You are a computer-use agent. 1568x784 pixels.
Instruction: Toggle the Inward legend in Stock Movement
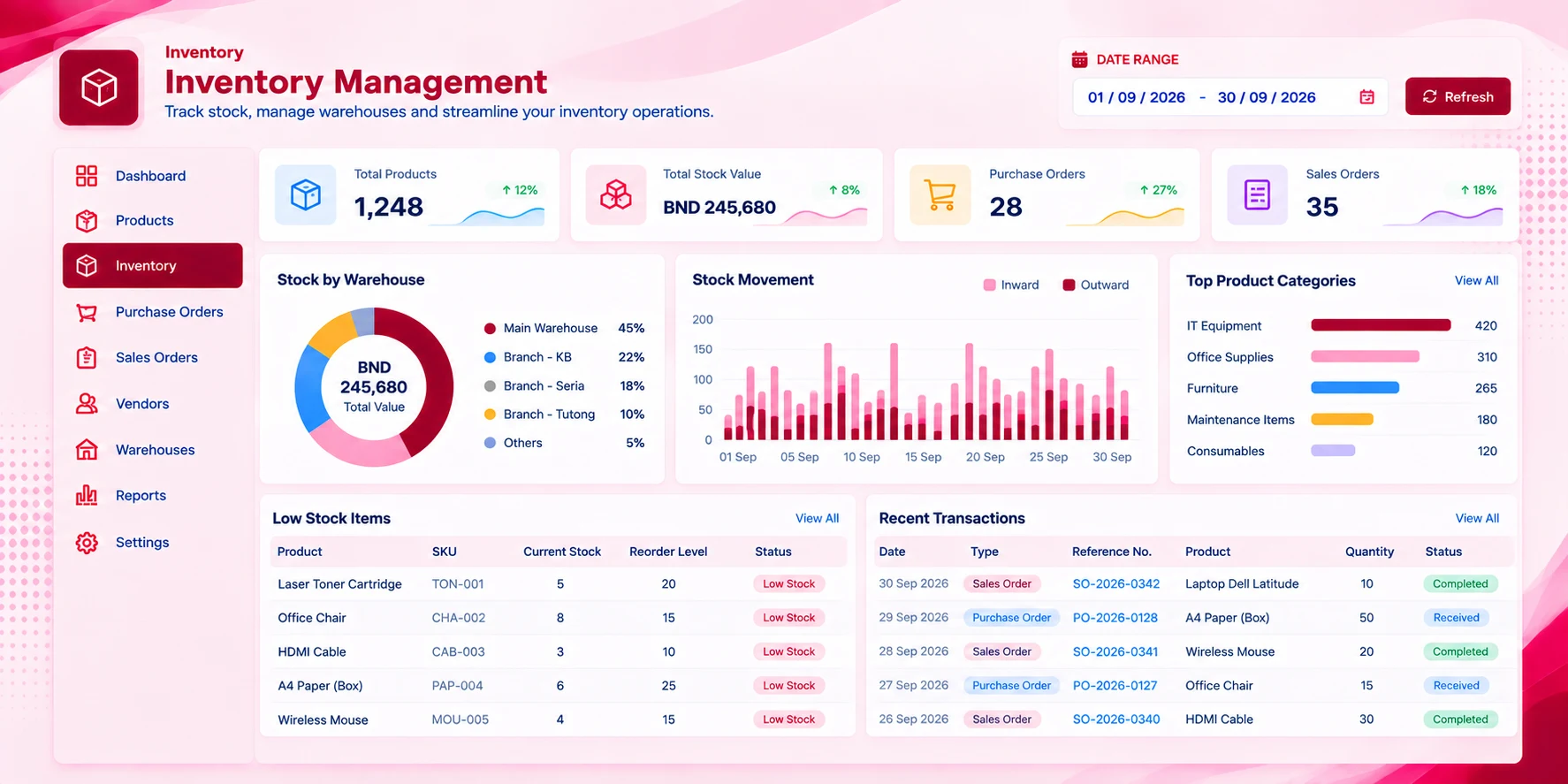point(1011,285)
